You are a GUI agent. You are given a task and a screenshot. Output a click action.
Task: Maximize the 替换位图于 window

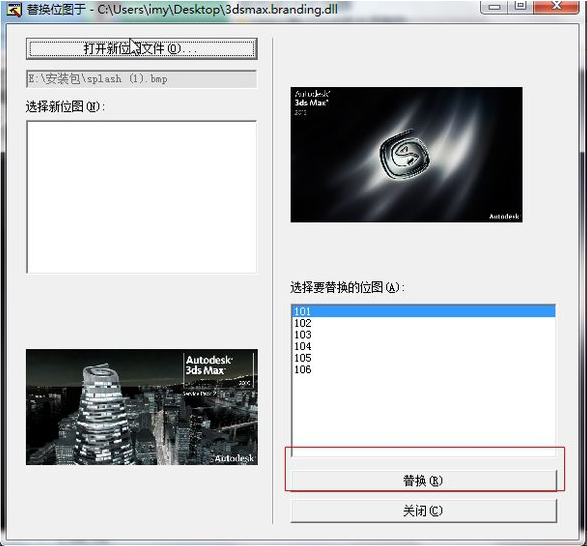(521, 6)
